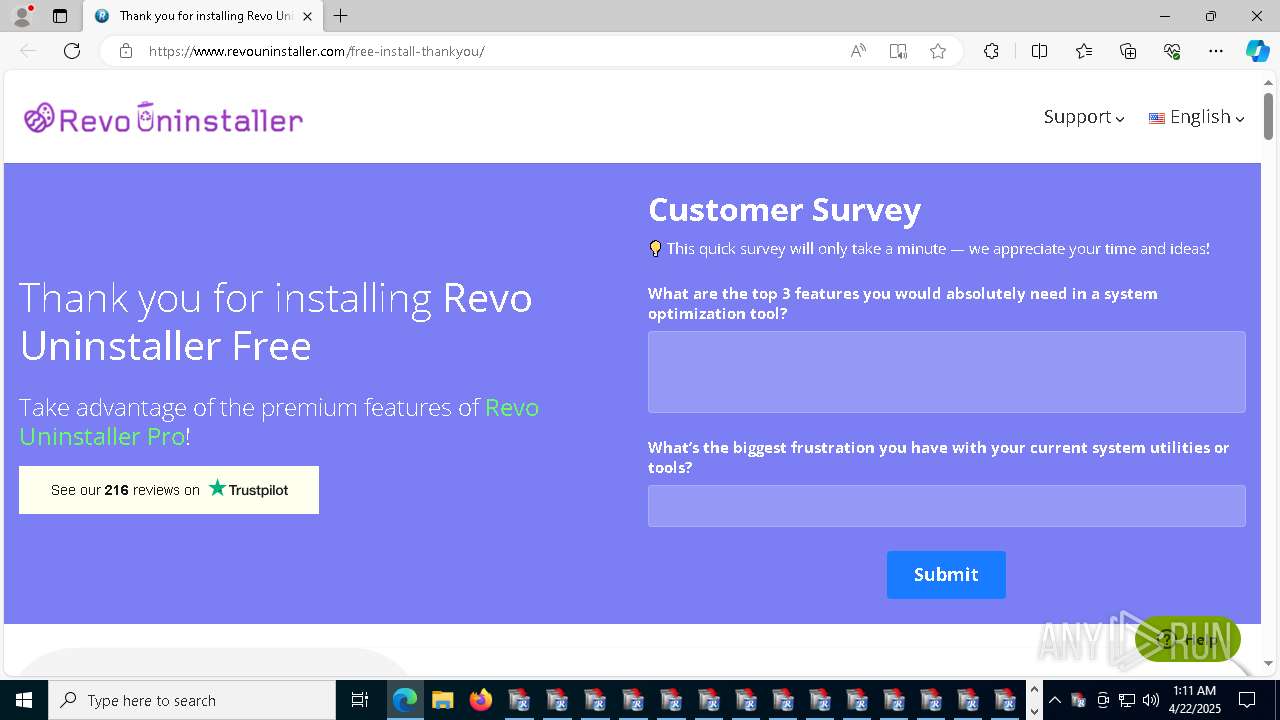Open the clock showing 1:11 AM

point(1194,700)
